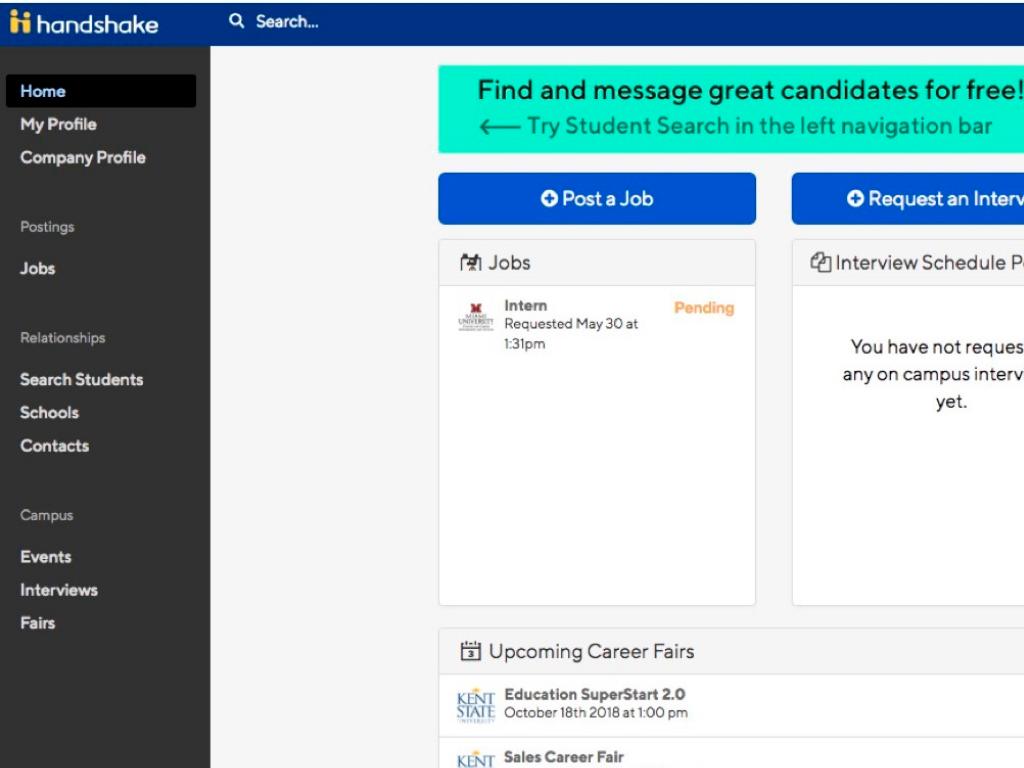This screenshot has width=1024, height=768.
Task: Type in the top Search field
Action: click(x=400, y=21)
